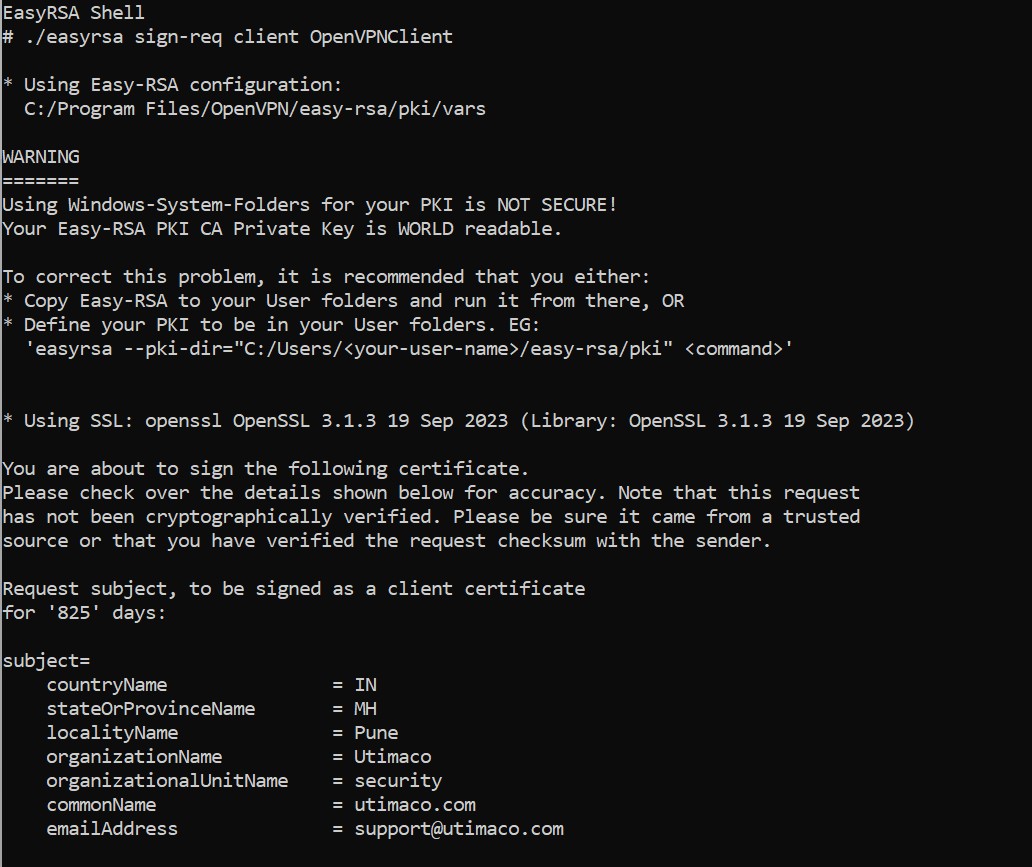This screenshot has height=867, width=1032.
Task: Click the organizationName value Utimaco
Action: [x=392, y=756]
